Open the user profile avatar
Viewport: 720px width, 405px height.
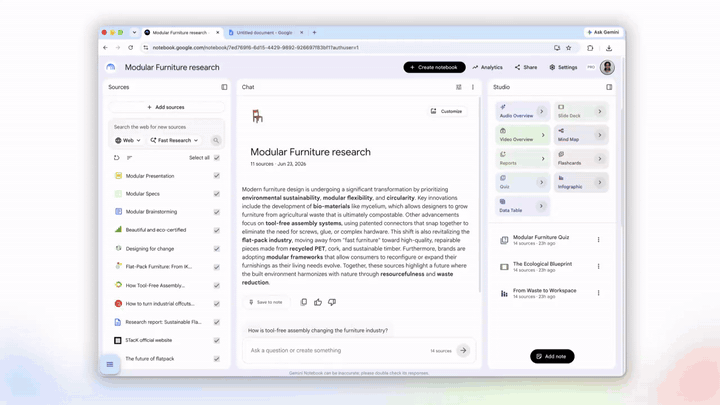(607, 68)
